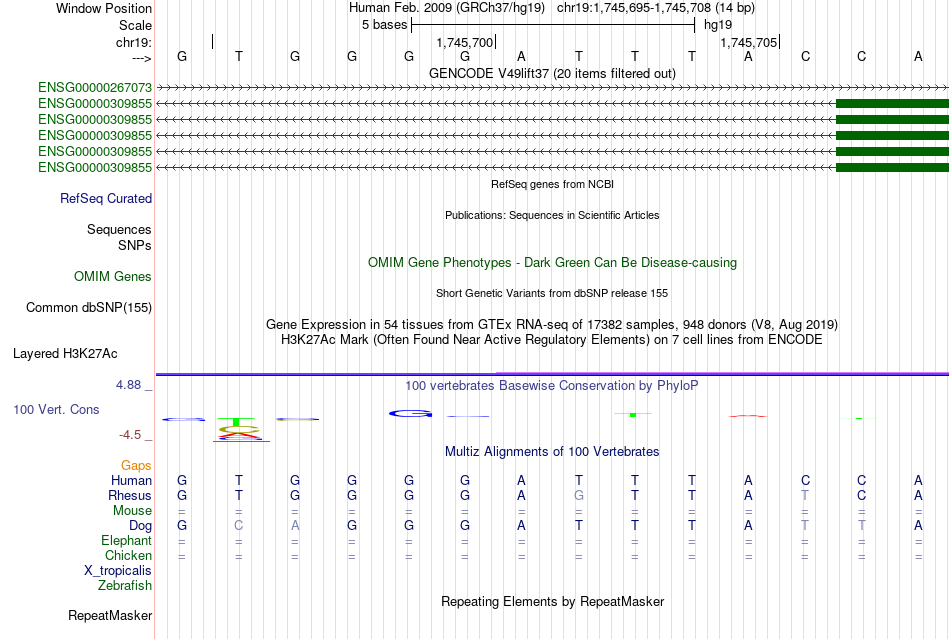Click the OMIM Genes track label
This screenshot has width=950, height=639.
[113, 277]
